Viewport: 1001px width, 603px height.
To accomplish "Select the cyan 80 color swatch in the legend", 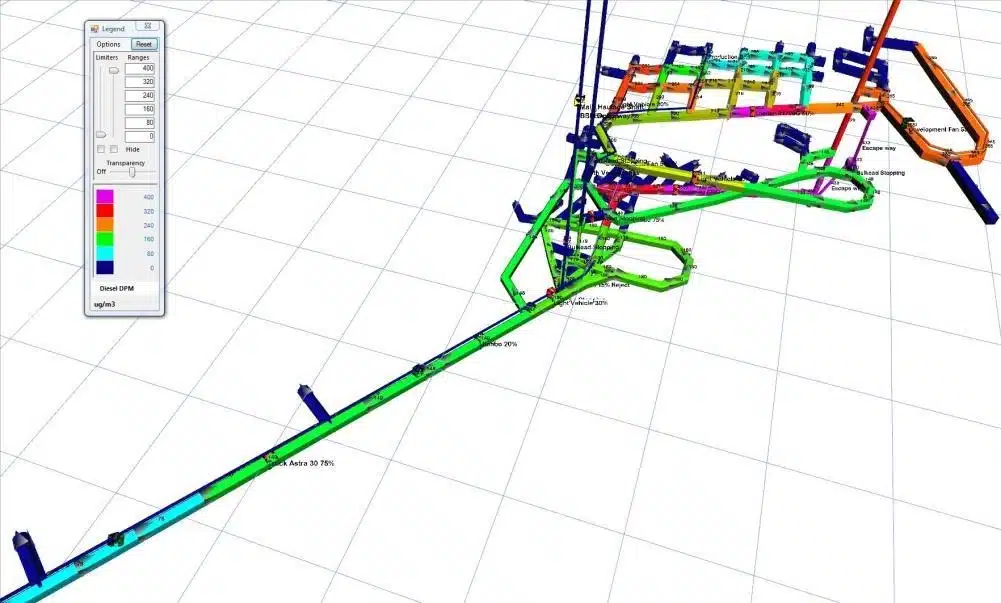I will pos(107,252).
